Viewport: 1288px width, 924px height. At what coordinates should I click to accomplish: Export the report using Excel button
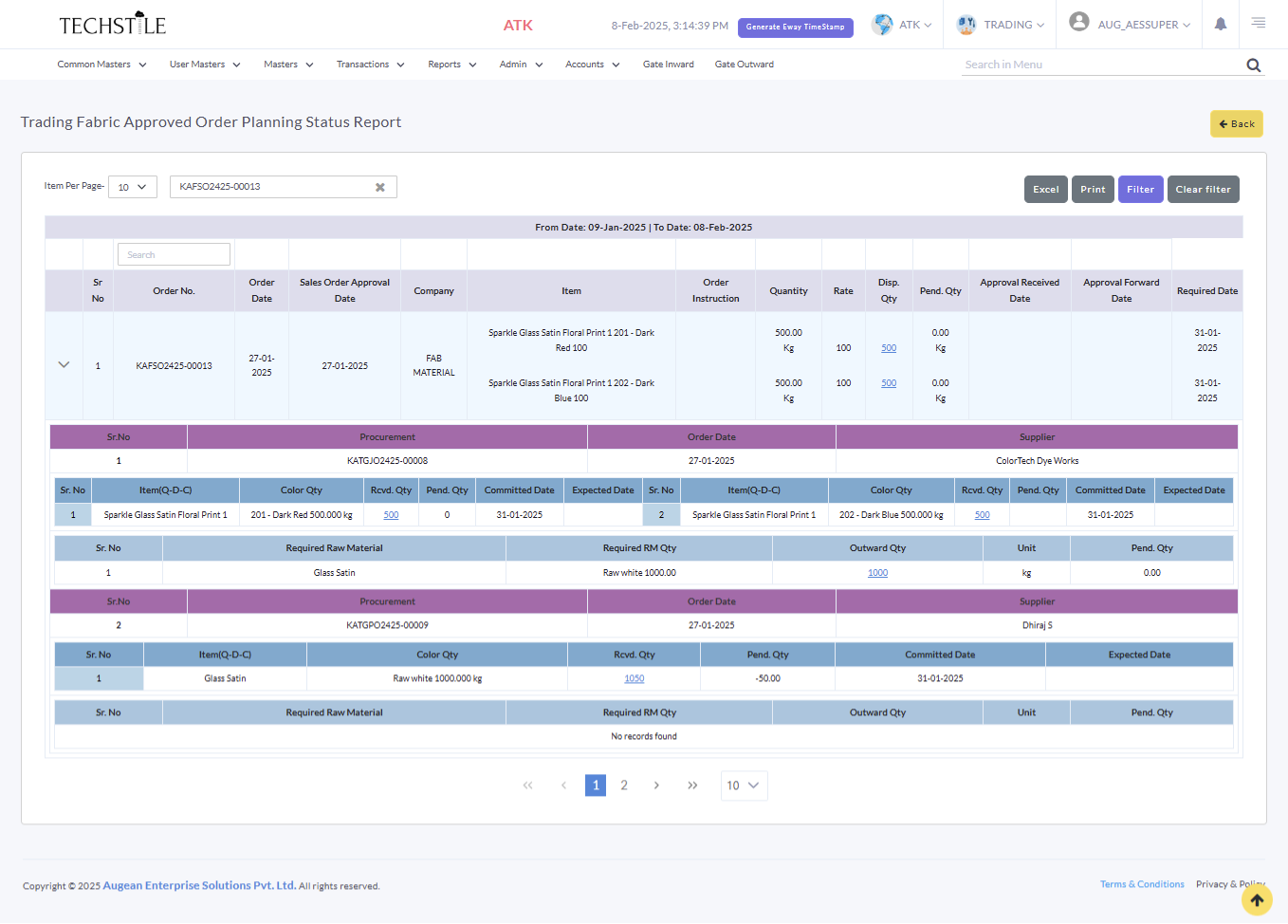(1045, 190)
